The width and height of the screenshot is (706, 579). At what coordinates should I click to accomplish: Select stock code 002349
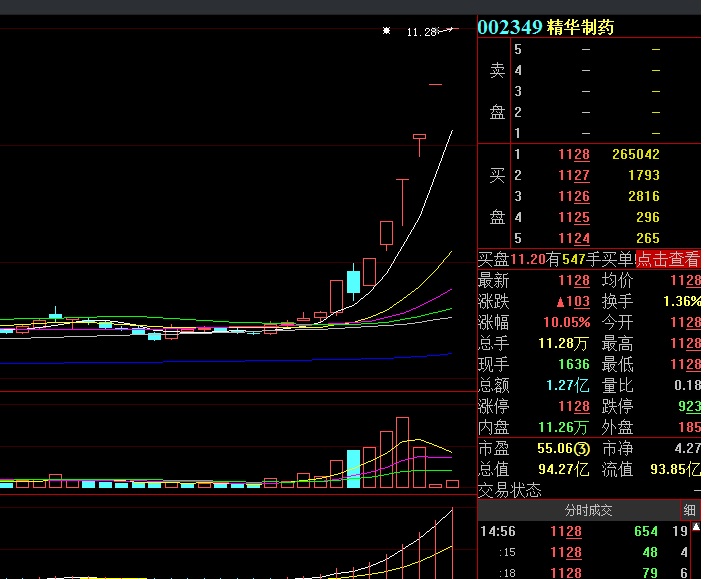509,27
